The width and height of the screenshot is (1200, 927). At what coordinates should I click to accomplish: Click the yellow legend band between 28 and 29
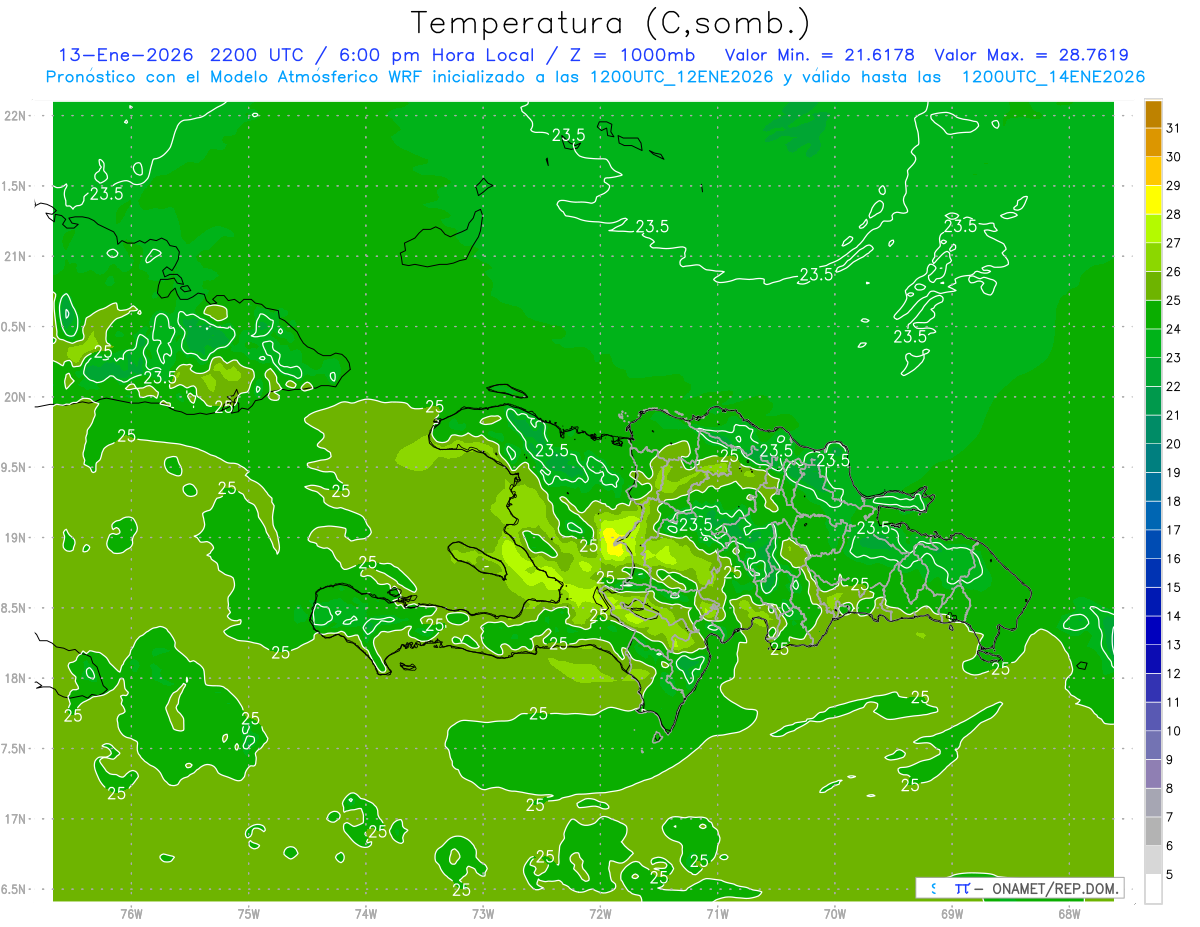(x=1153, y=199)
